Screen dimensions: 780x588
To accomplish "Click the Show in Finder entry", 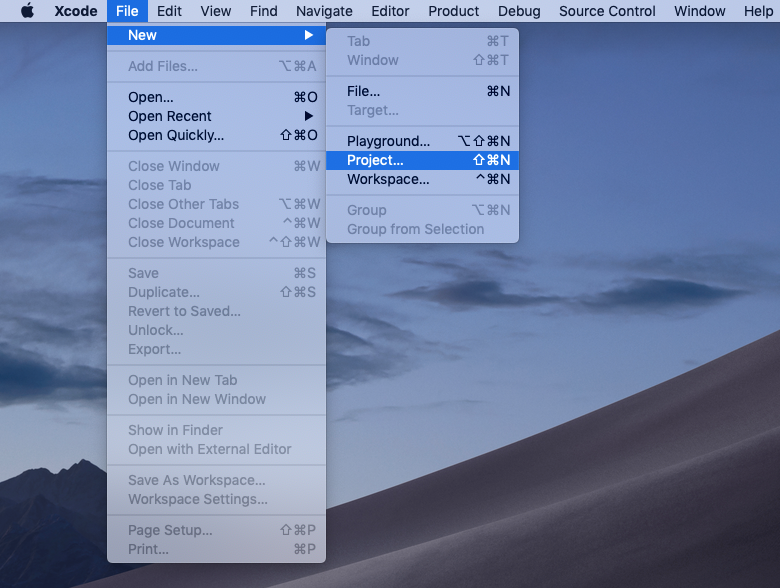I will pyautogui.click(x=216, y=430).
